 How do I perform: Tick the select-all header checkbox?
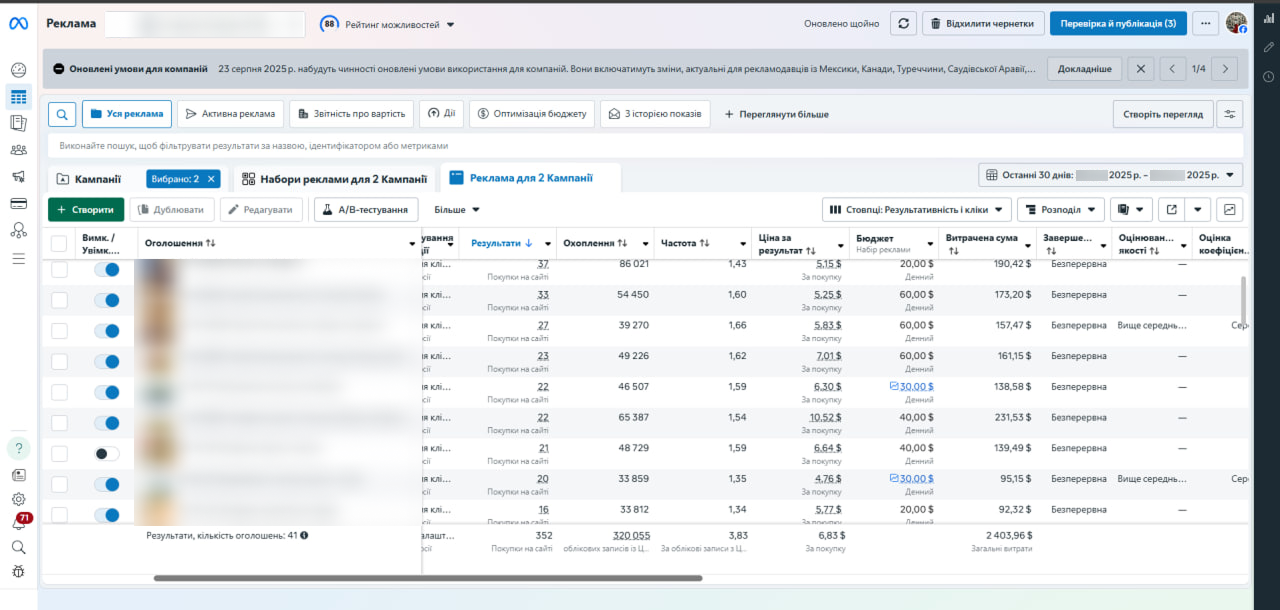(x=59, y=243)
